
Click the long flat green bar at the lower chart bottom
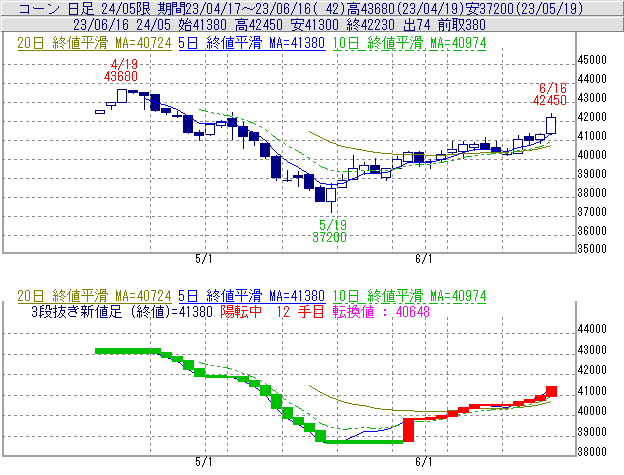click(365, 442)
